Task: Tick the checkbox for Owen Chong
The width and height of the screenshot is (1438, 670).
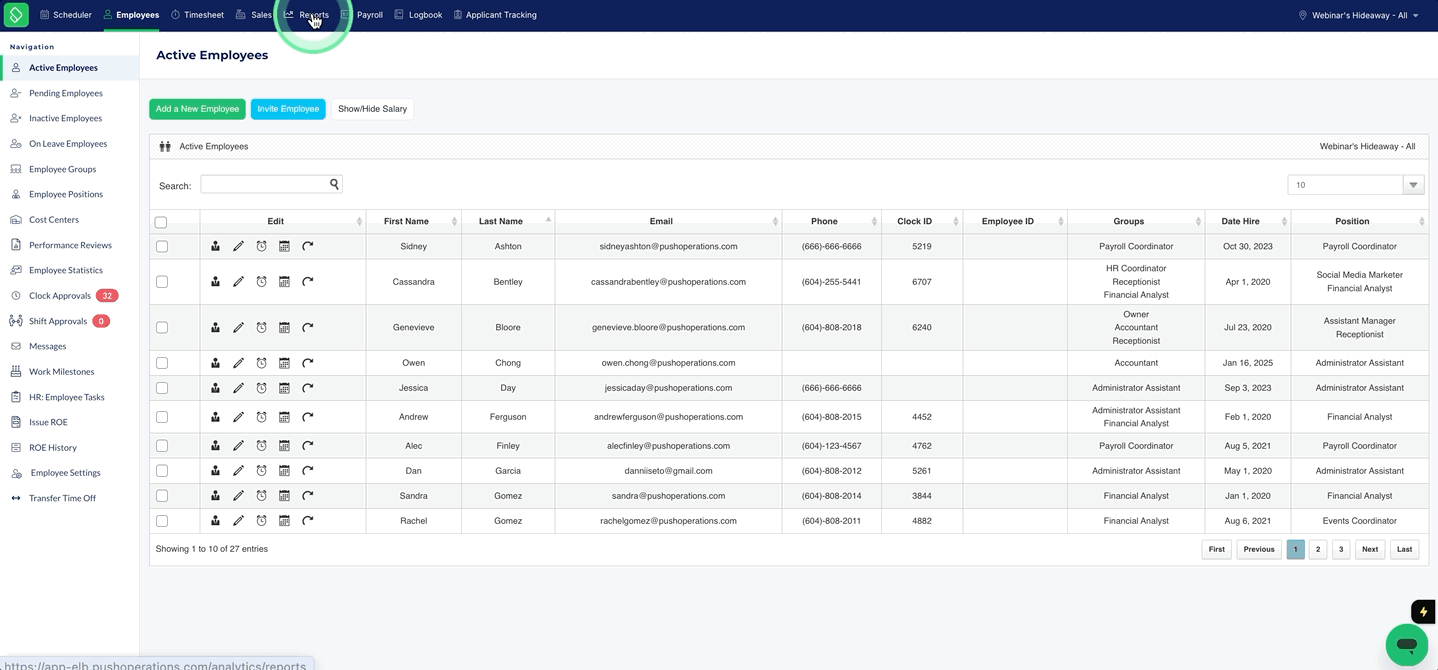Action: 162,363
